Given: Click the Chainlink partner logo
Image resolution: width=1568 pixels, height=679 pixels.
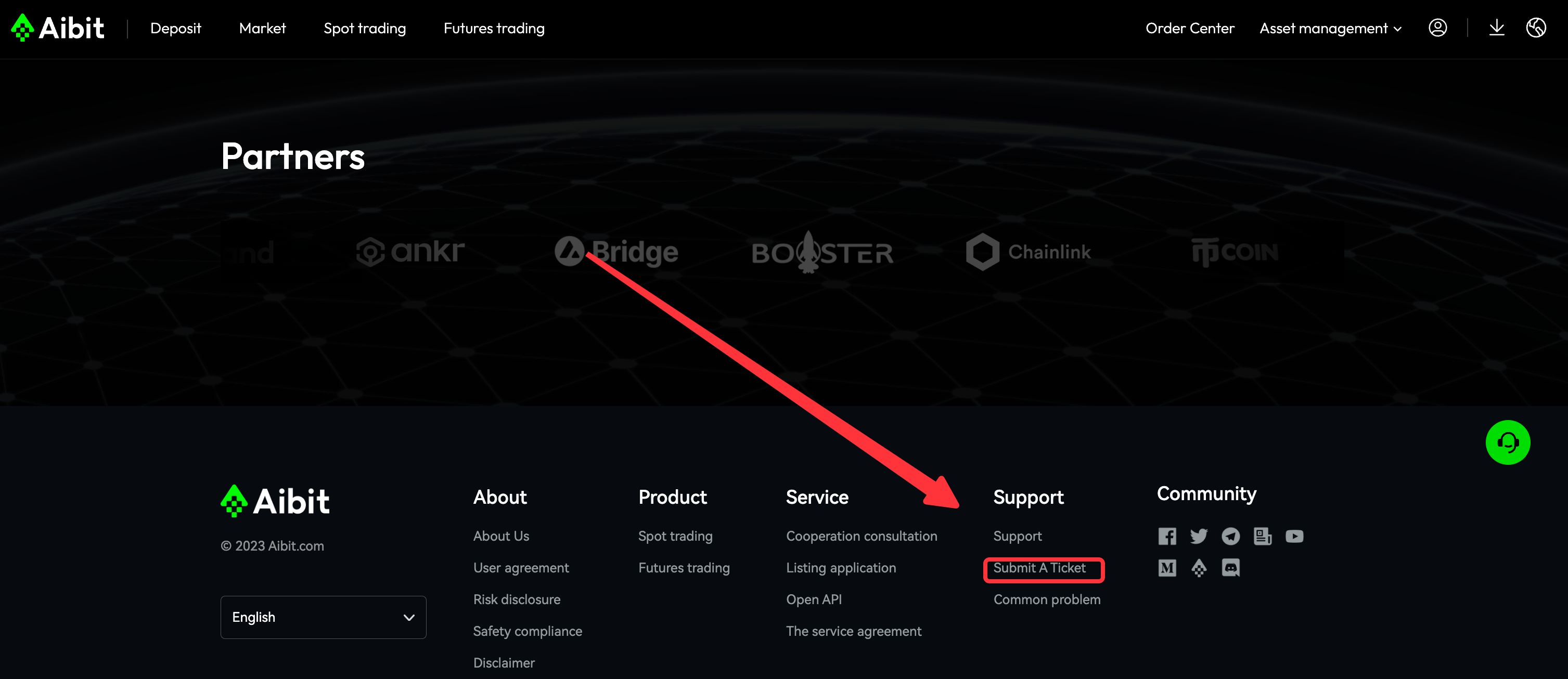Looking at the screenshot, I should point(1028,252).
